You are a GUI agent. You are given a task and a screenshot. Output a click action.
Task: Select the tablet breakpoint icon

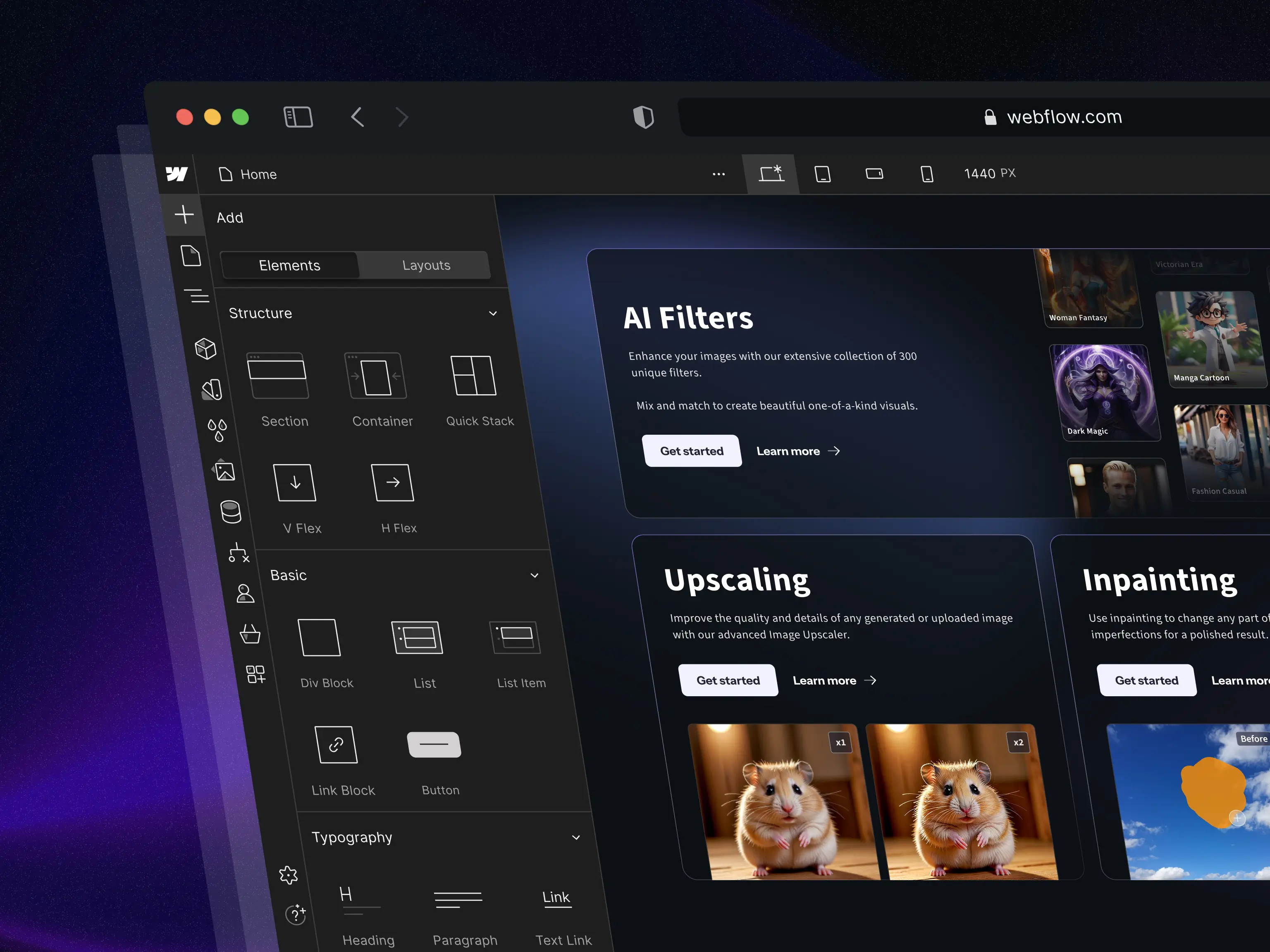pos(823,174)
